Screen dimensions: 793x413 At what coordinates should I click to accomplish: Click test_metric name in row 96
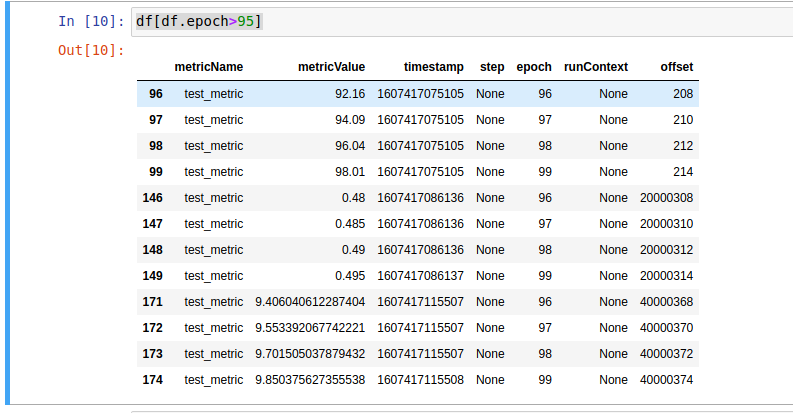point(214,94)
